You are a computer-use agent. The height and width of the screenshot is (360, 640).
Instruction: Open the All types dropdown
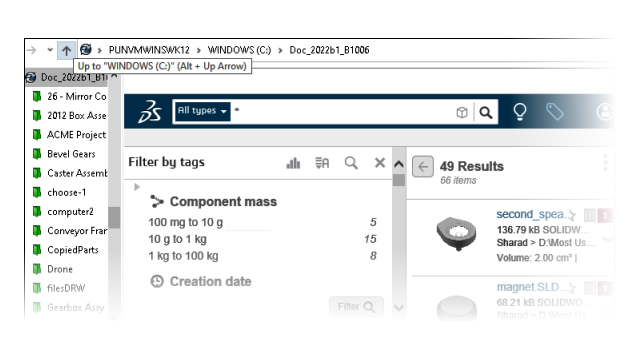(x=202, y=111)
